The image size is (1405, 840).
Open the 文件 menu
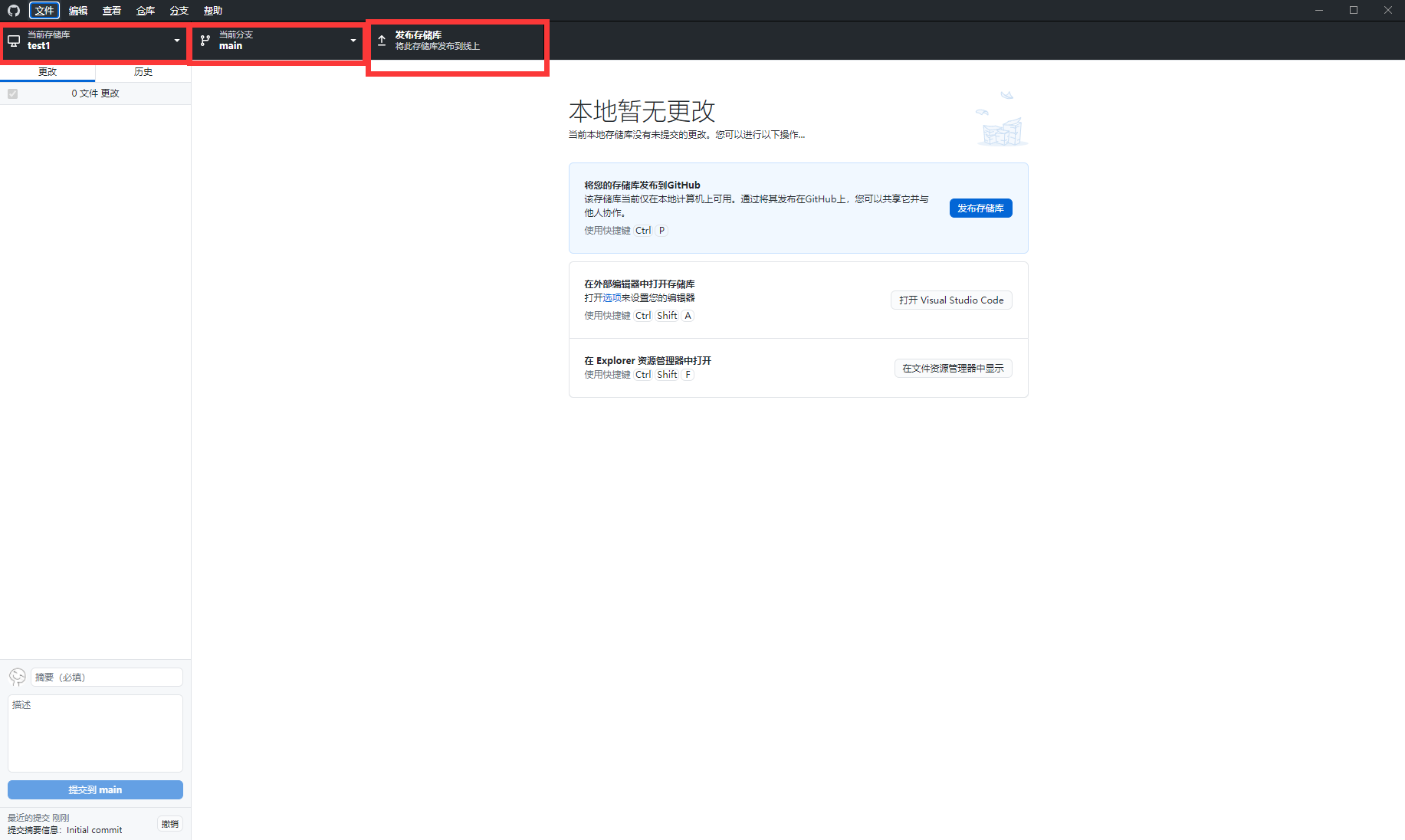coord(44,10)
